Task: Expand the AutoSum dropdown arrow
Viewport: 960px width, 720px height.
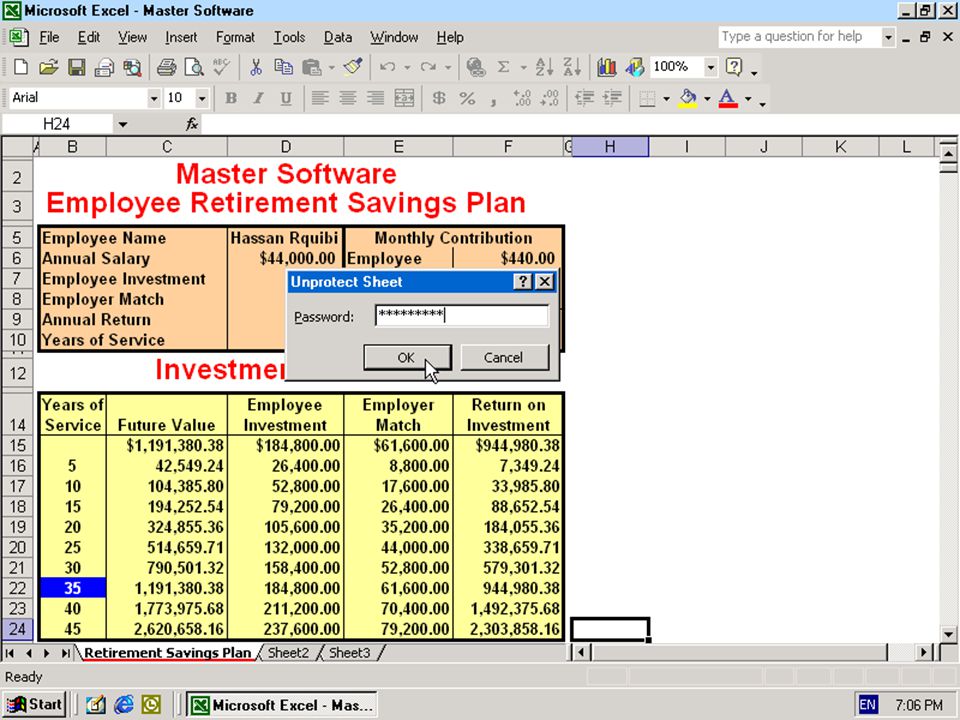Action: coord(523,67)
